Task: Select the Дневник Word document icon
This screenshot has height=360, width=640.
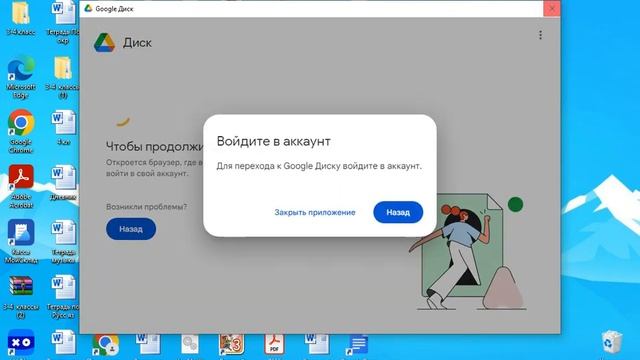Action: (63, 177)
